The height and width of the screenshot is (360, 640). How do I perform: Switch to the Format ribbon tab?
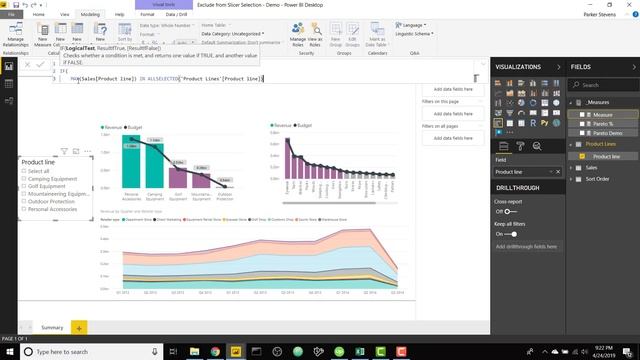click(x=147, y=14)
